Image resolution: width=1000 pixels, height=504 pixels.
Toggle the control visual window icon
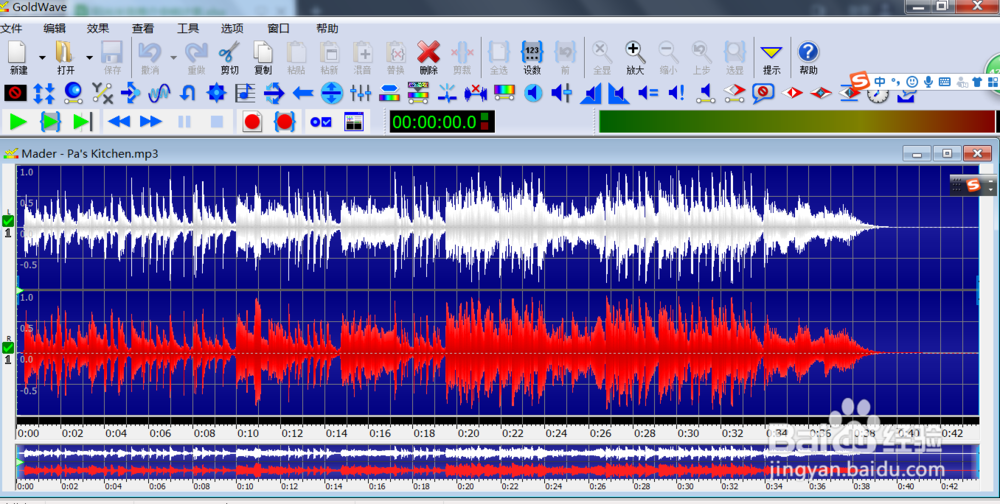pyautogui.click(x=353, y=122)
